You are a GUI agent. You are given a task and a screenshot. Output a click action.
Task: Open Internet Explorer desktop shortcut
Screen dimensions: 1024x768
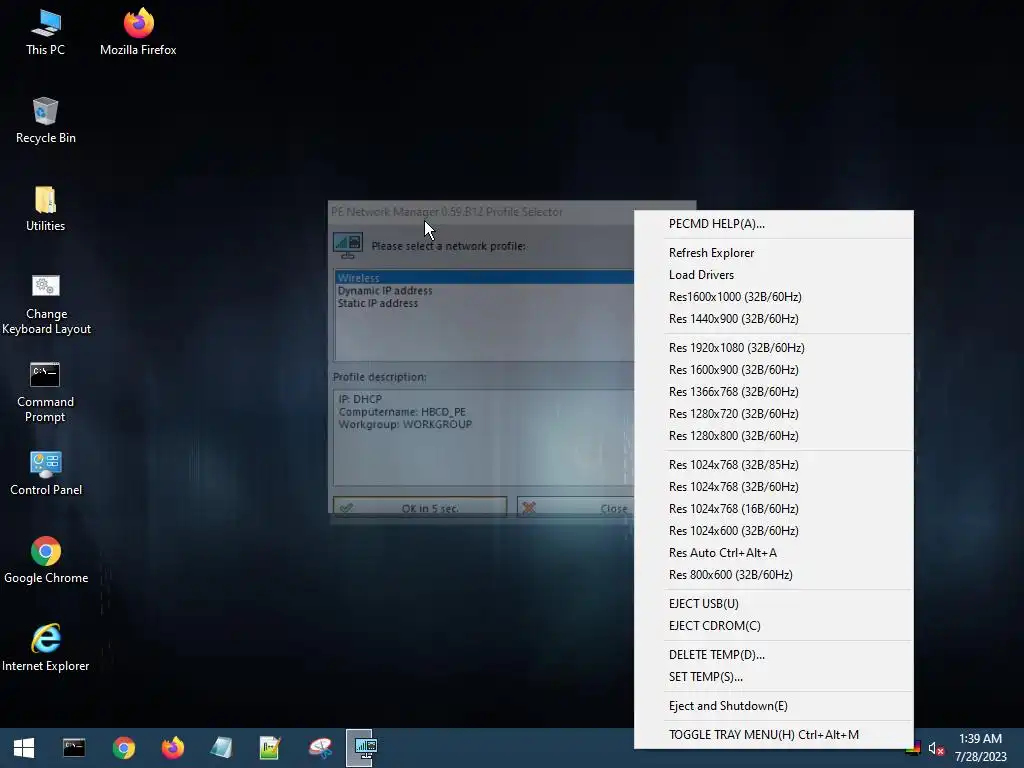46,648
